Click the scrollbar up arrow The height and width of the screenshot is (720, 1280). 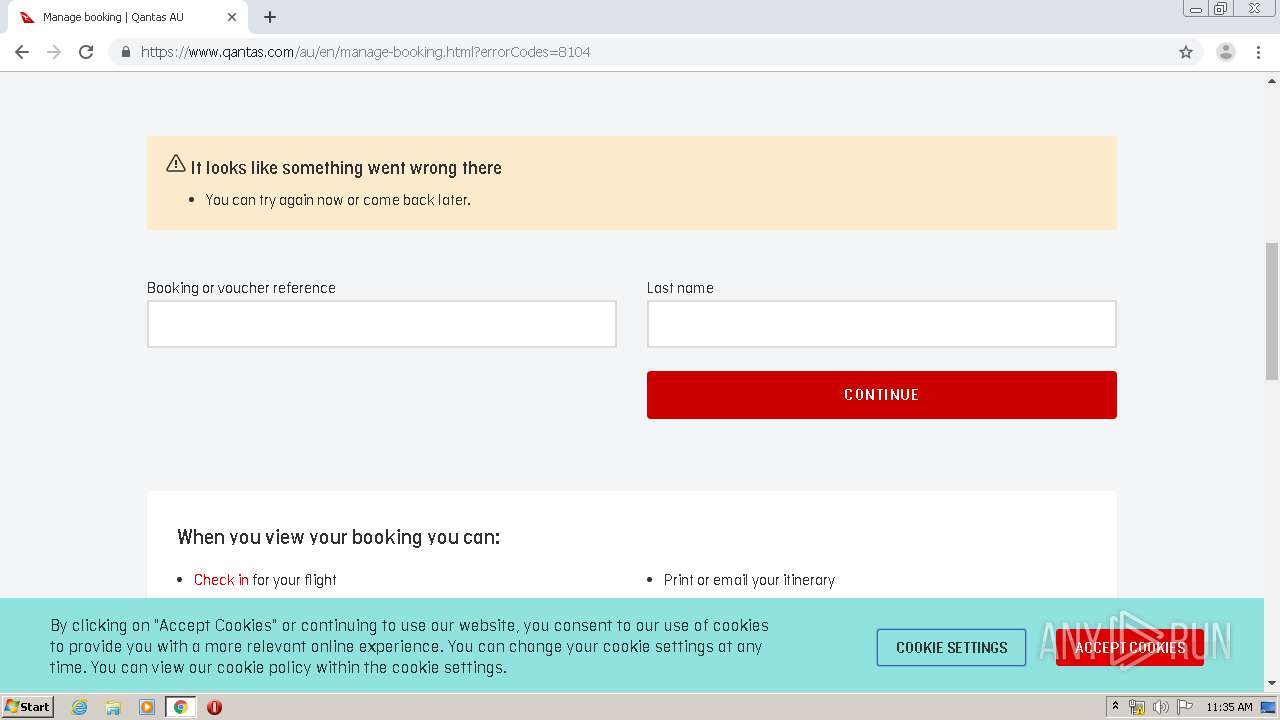1272,82
